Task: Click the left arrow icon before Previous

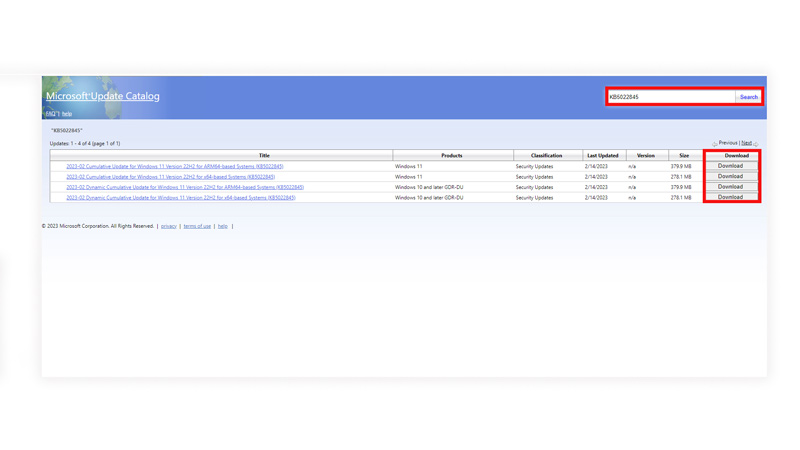Action: tap(715, 144)
